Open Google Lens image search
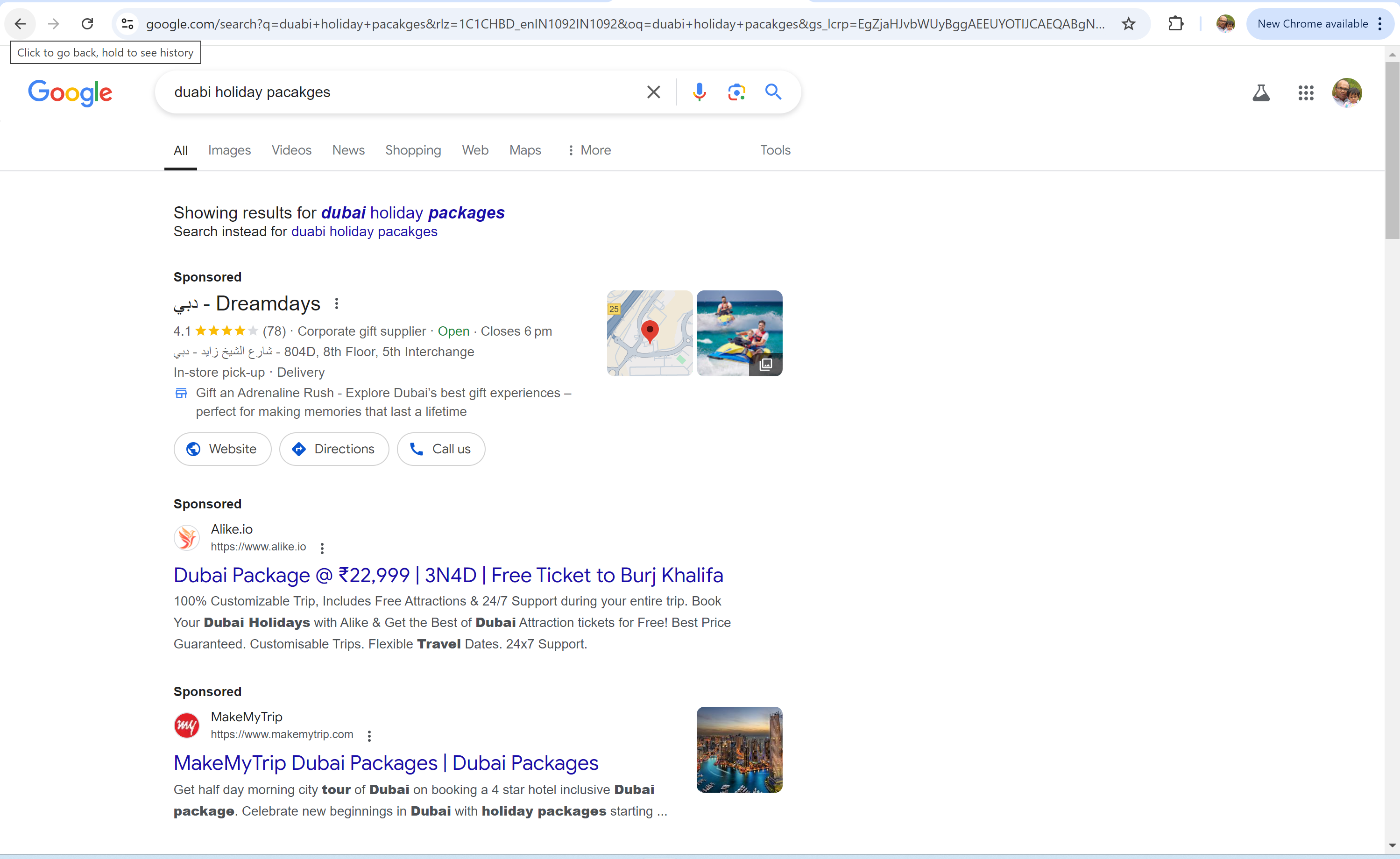 coord(736,92)
